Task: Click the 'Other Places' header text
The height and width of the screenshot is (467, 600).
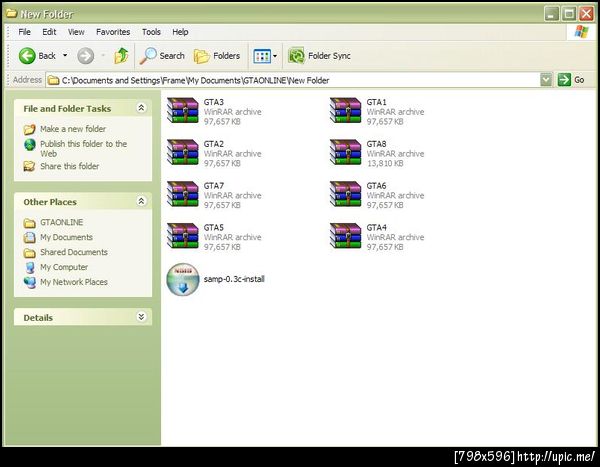Action: point(50,202)
